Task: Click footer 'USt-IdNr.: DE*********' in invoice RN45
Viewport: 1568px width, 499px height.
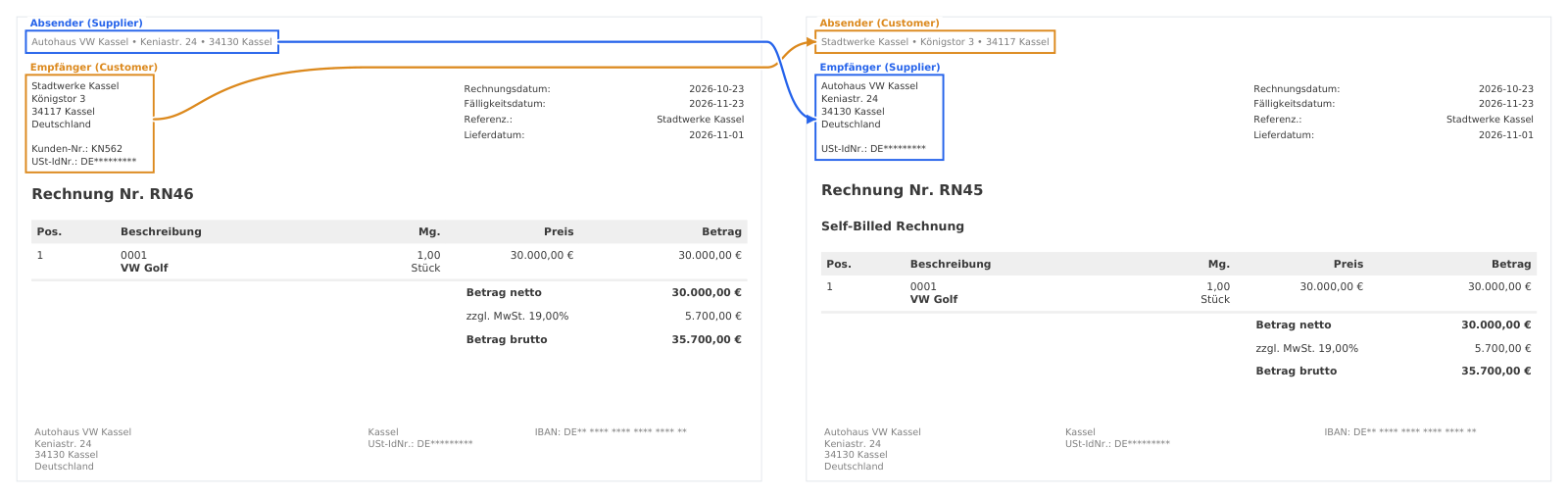Action: [x=1118, y=444]
